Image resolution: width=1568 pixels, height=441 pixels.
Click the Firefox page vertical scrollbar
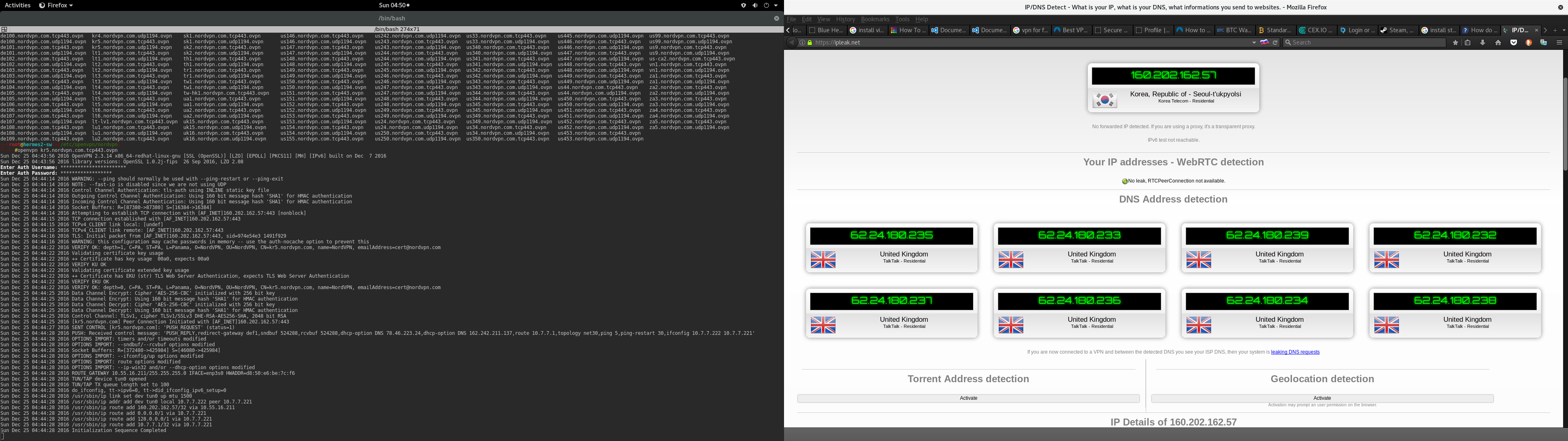(1565, 124)
